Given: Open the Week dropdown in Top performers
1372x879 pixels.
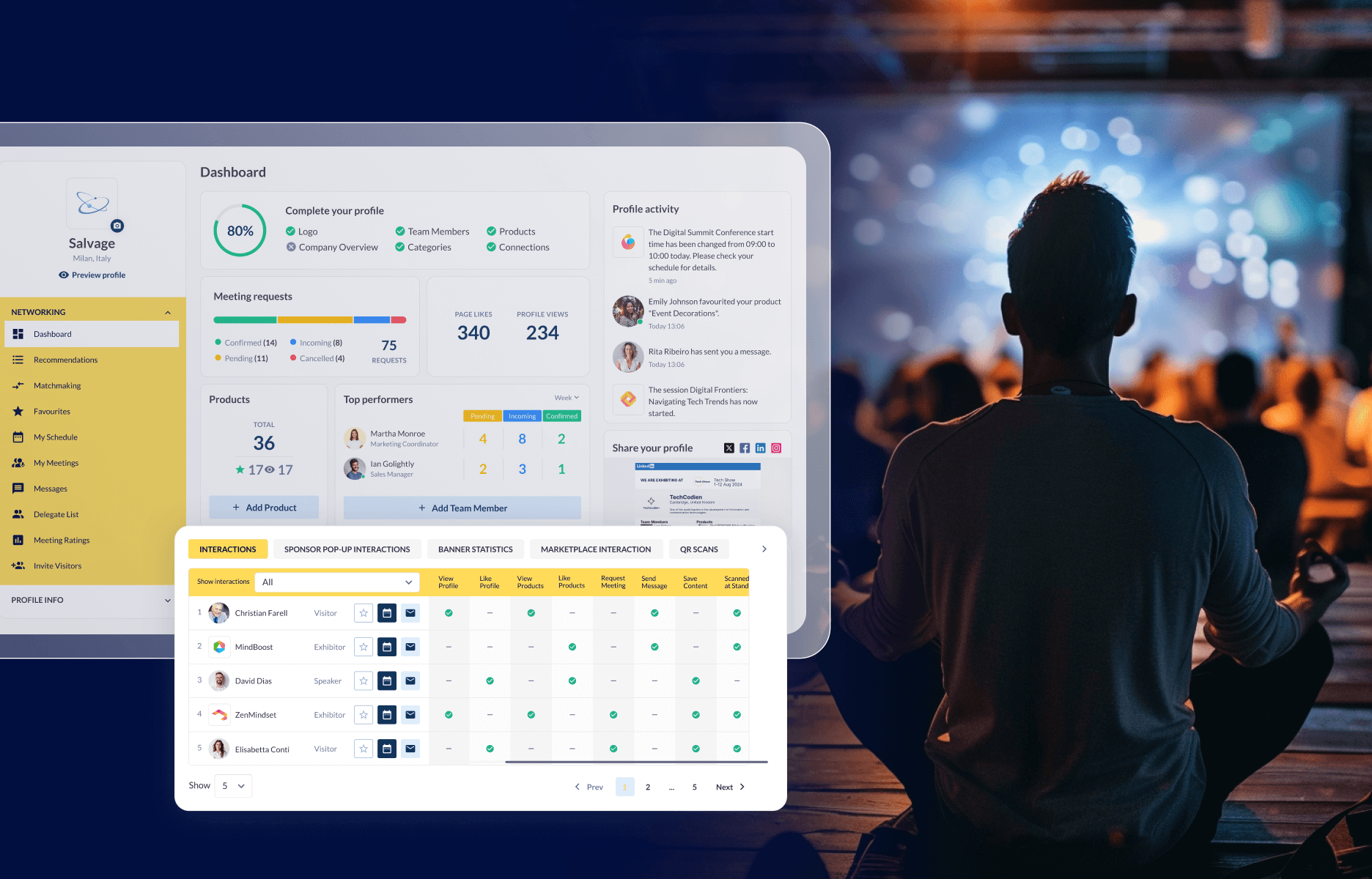Looking at the screenshot, I should pos(567,398).
